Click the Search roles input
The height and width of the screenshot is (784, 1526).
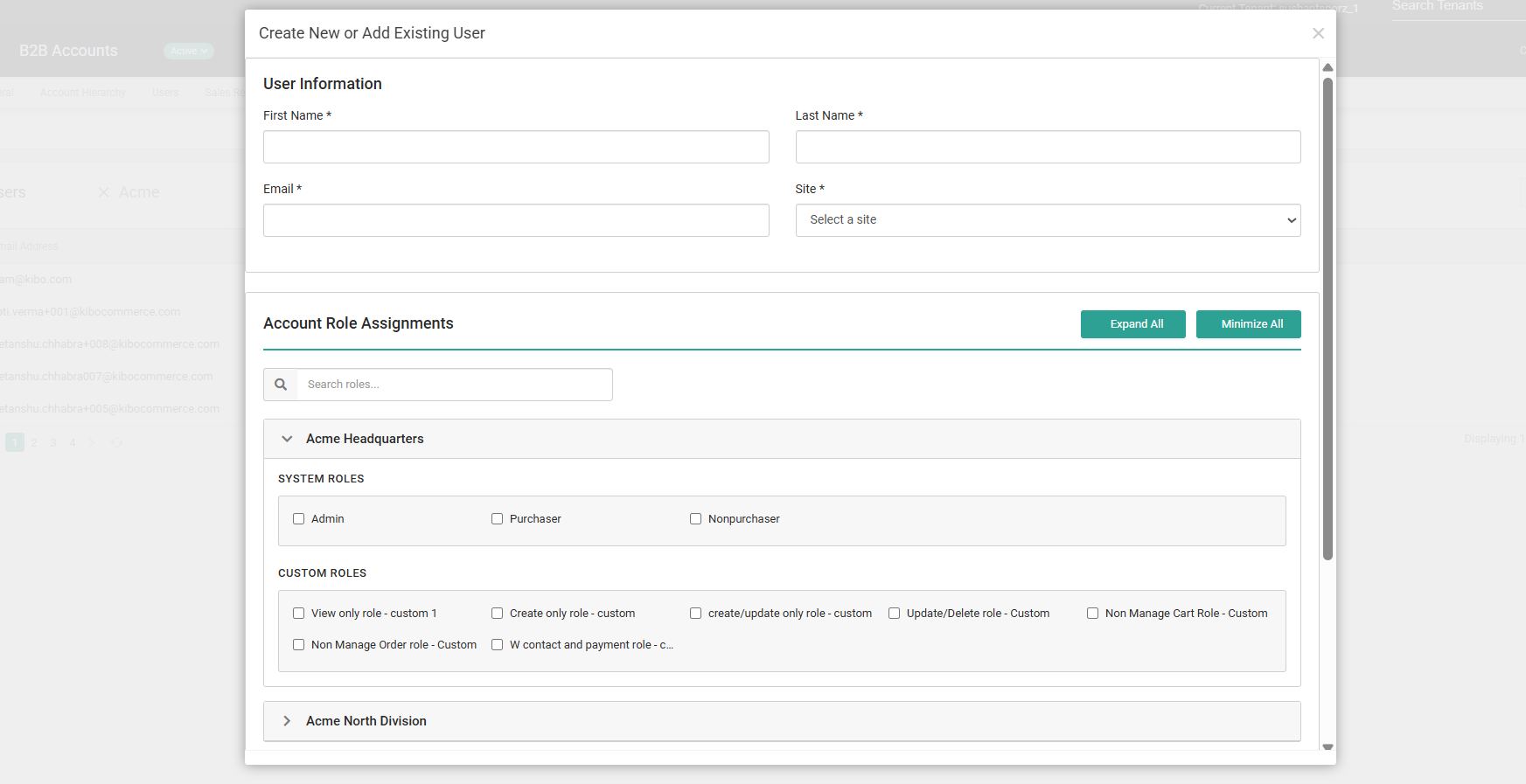click(x=454, y=385)
